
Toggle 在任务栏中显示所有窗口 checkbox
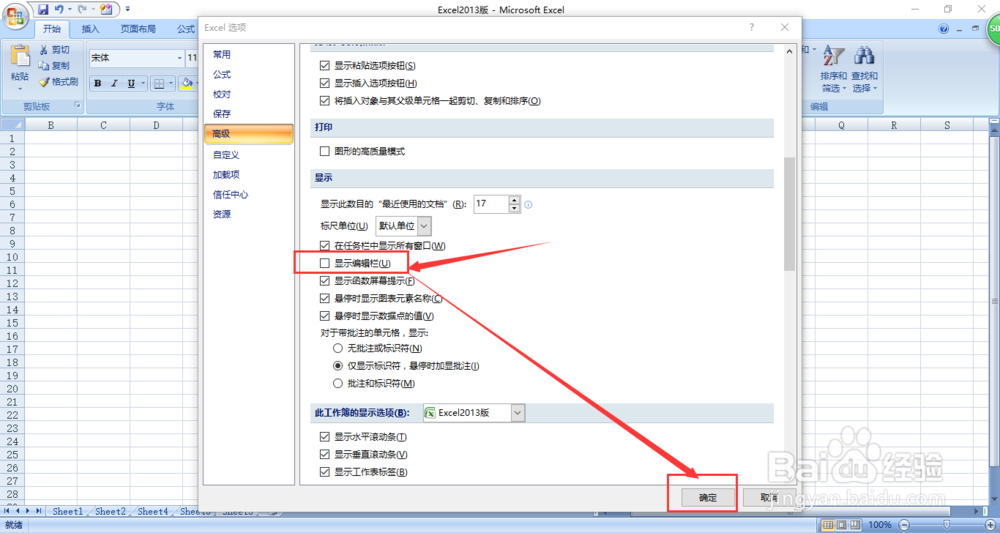325,245
